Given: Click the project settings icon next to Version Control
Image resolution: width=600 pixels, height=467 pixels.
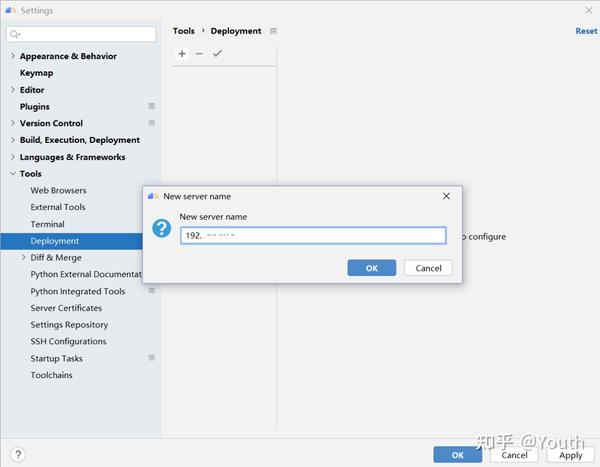Looking at the screenshot, I should pos(152,123).
